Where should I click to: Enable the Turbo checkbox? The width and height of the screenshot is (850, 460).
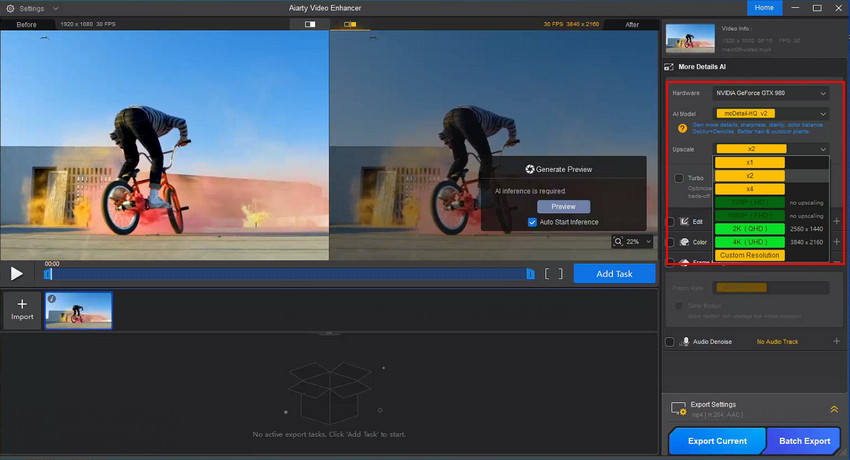[x=679, y=178]
